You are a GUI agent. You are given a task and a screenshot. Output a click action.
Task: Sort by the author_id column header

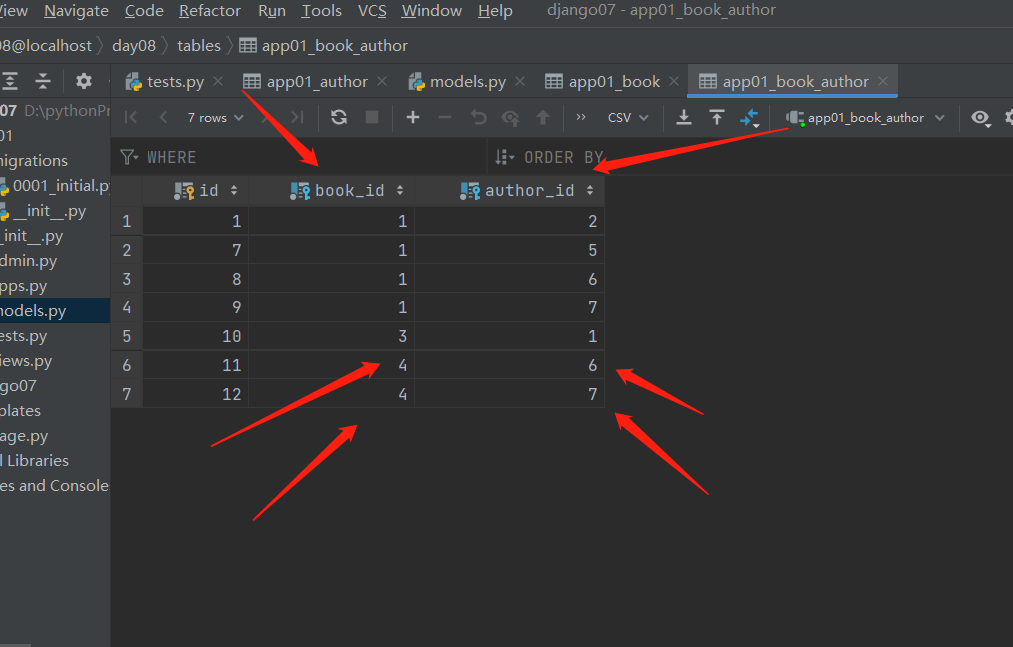pyautogui.click(x=510, y=191)
